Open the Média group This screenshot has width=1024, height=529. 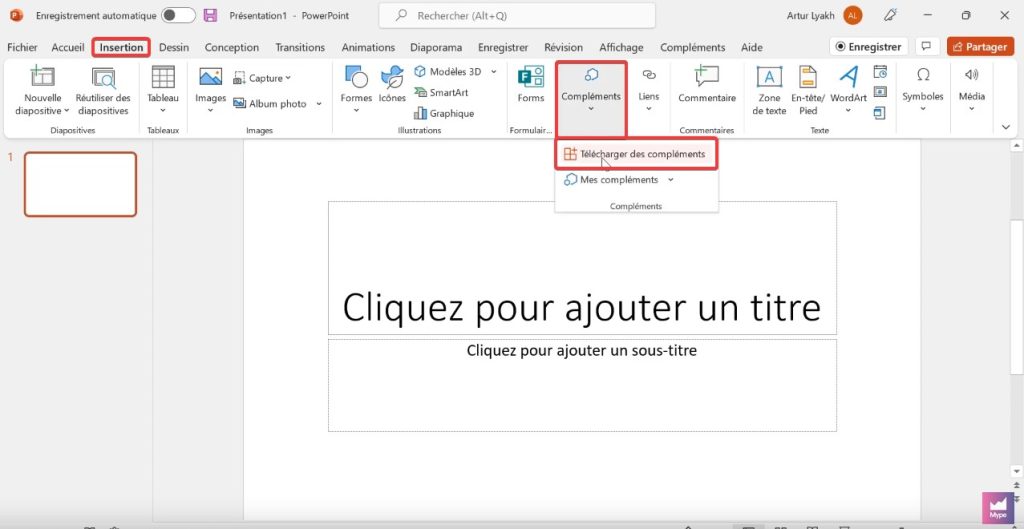(972, 90)
